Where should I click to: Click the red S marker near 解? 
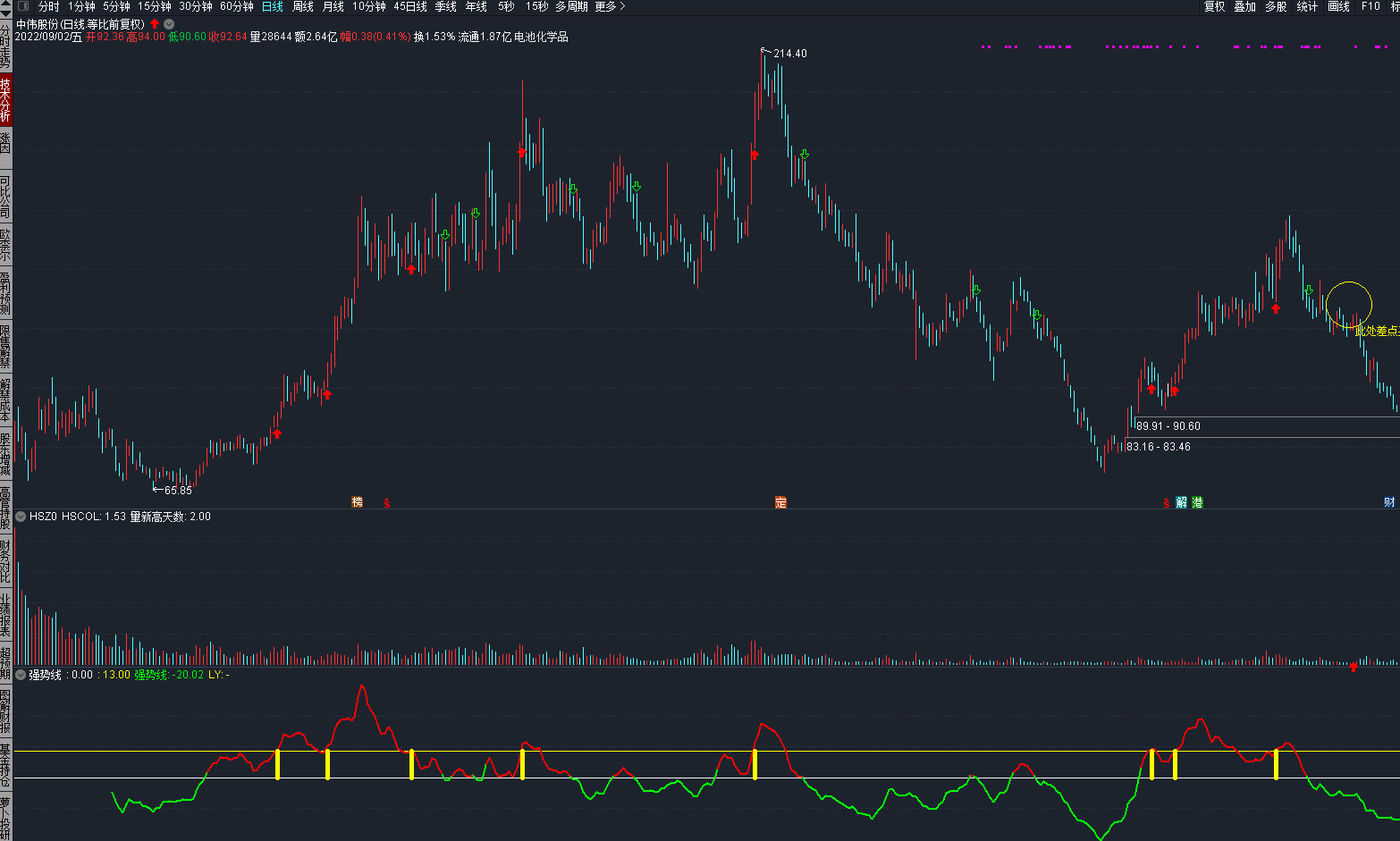(x=1166, y=503)
